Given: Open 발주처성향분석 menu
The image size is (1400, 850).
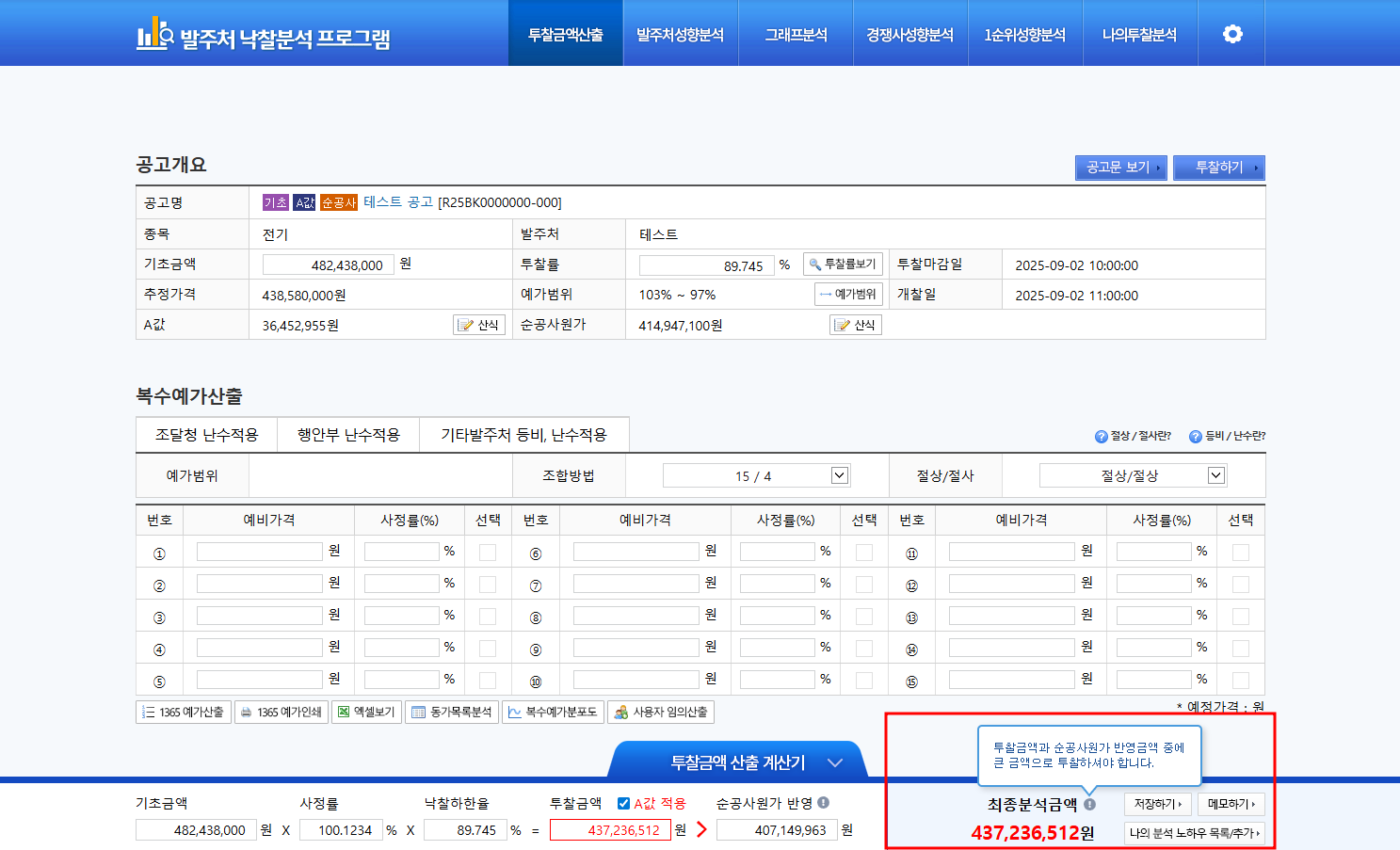Looking at the screenshot, I should (681, 34).
